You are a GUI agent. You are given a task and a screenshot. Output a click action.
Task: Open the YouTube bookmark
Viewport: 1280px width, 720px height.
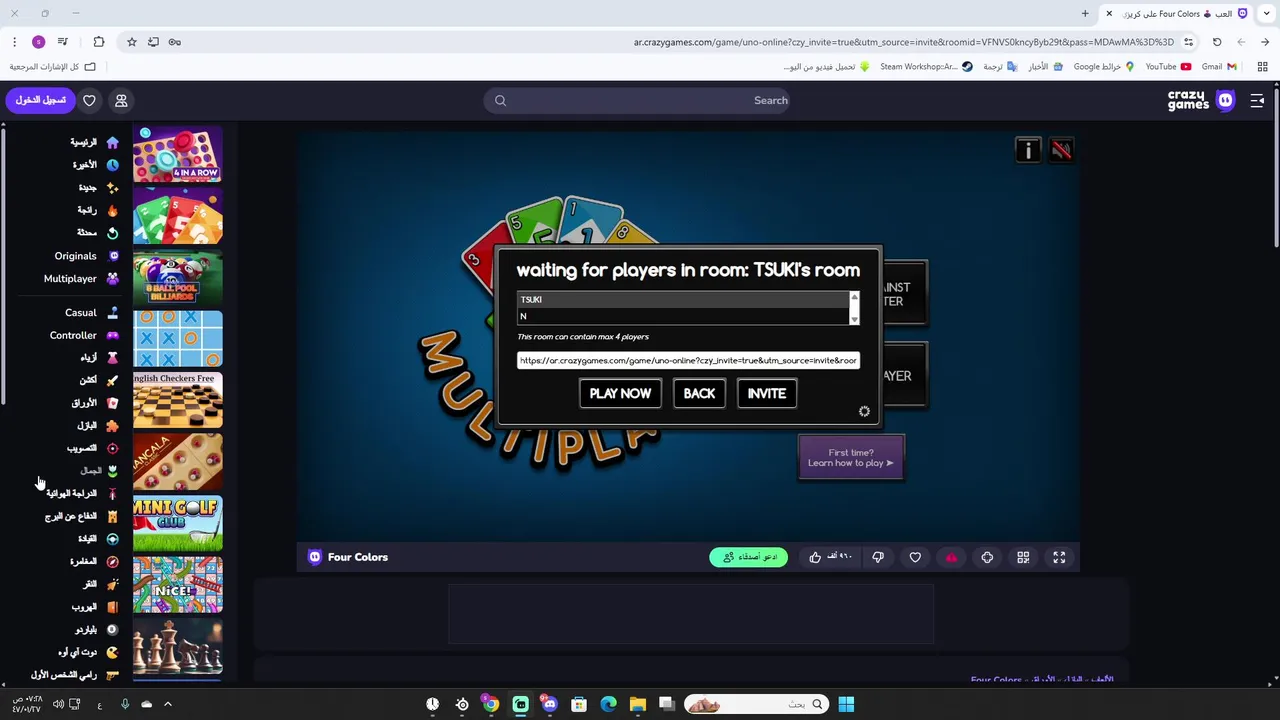pyautogui.click(x=1168, y=67)
